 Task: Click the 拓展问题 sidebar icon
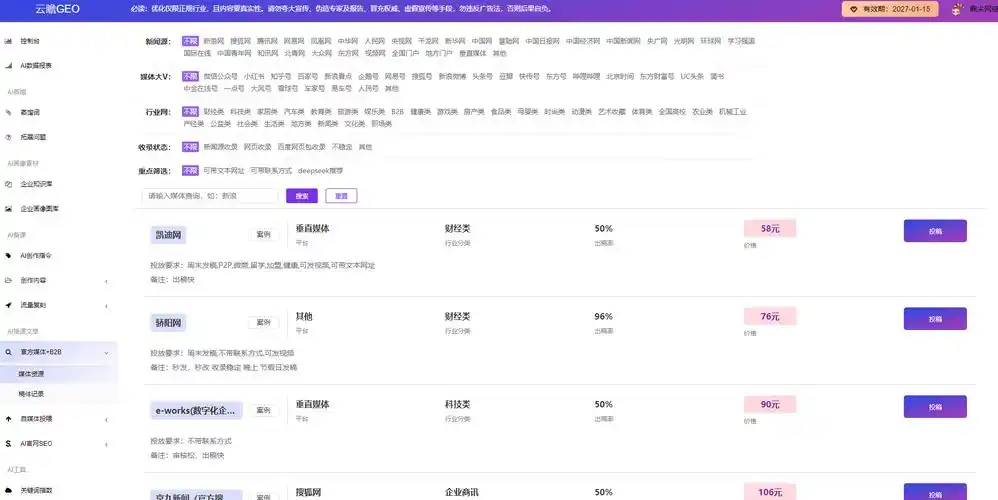9,136
